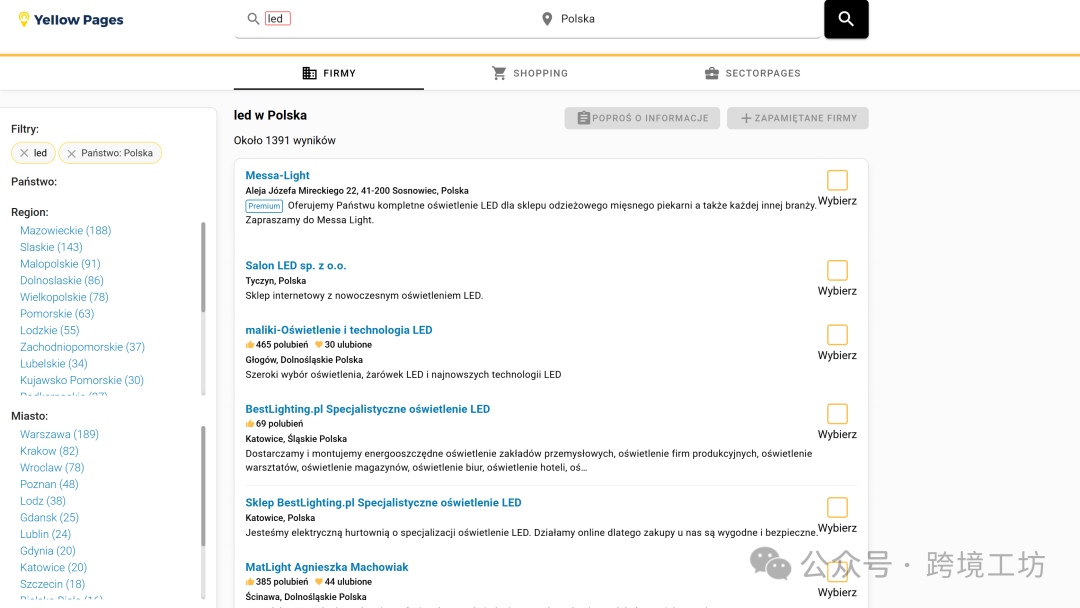Switch to the Shopping tab
This screenshot has height=608, width=1080.
529,73
